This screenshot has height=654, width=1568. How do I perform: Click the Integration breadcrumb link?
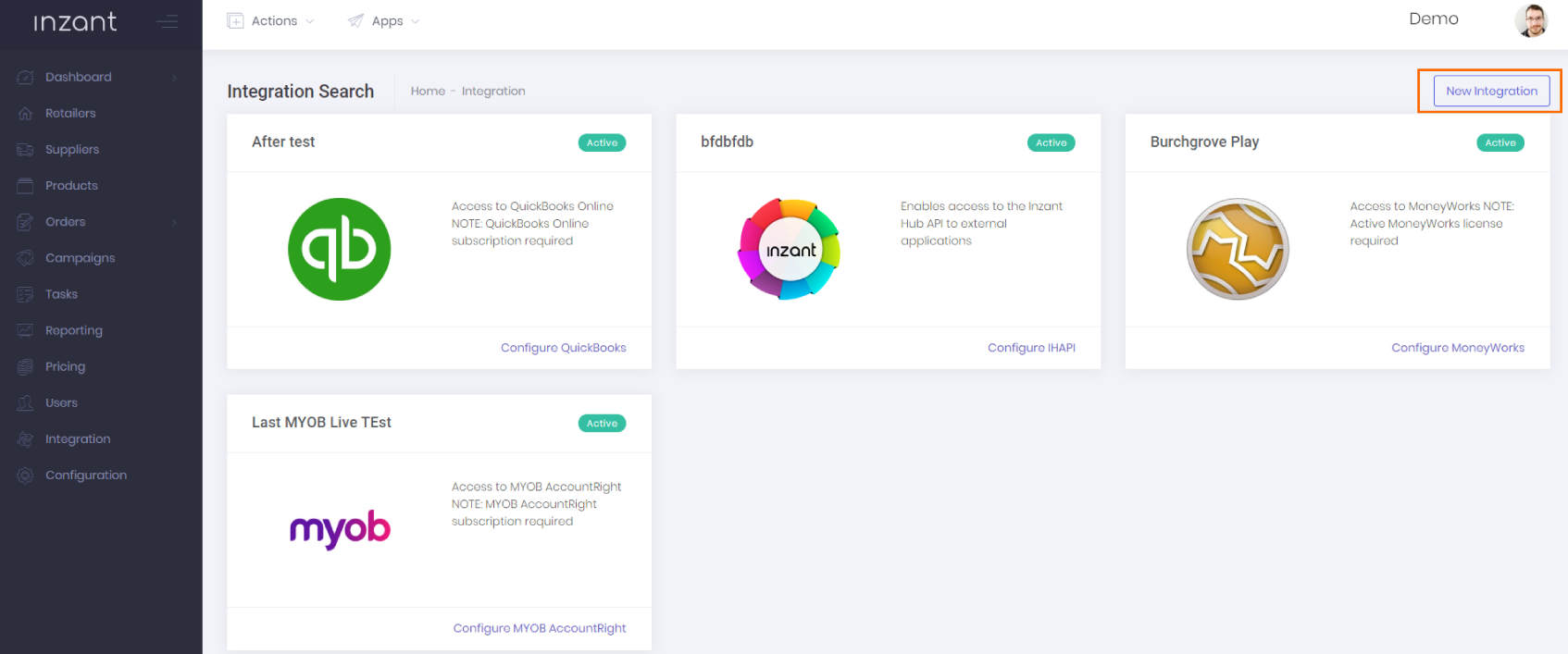pyautogui.click(x=493, y=91)
